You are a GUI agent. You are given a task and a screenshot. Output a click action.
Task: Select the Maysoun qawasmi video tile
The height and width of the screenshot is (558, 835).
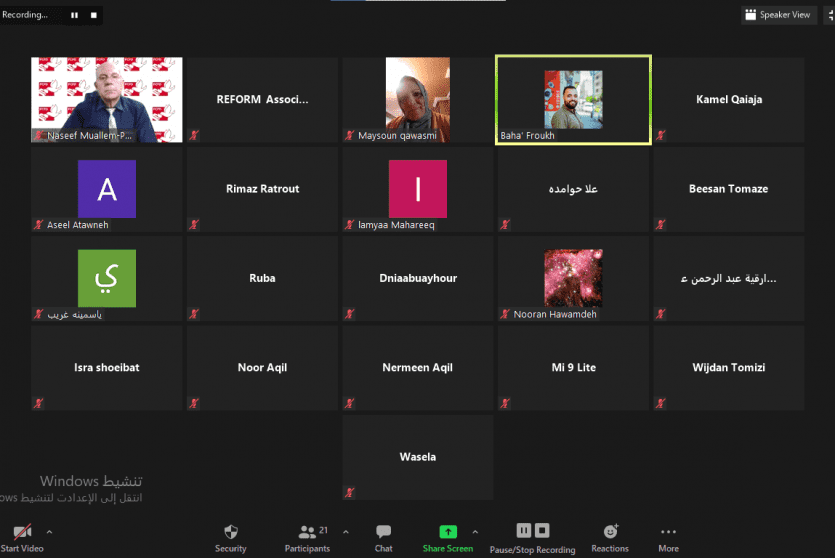coord(418,100)
